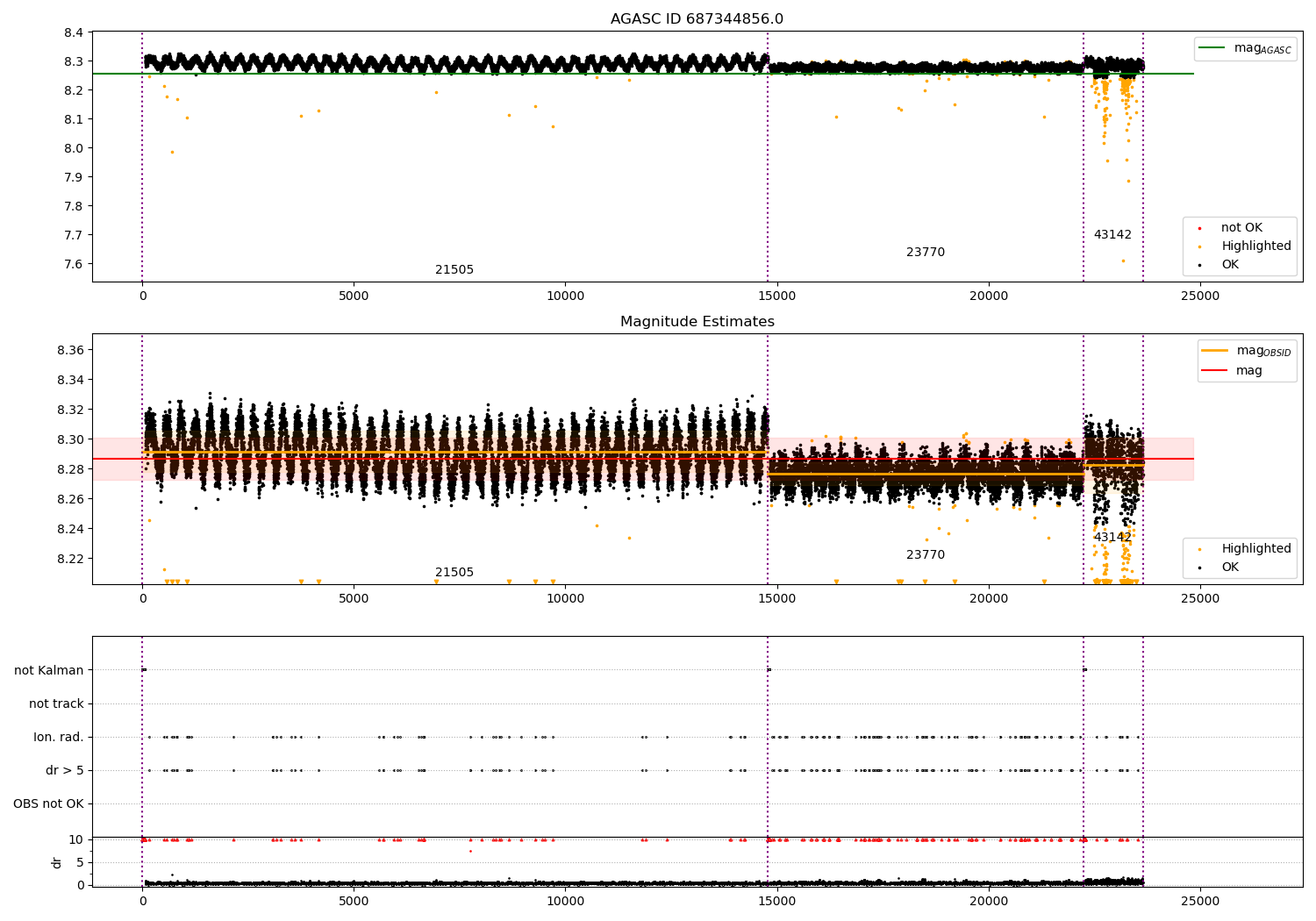Screen dimensions: 1316x921
Task: Click the "10000" x-tick under the bottom plot
Action: pos(566,901)
